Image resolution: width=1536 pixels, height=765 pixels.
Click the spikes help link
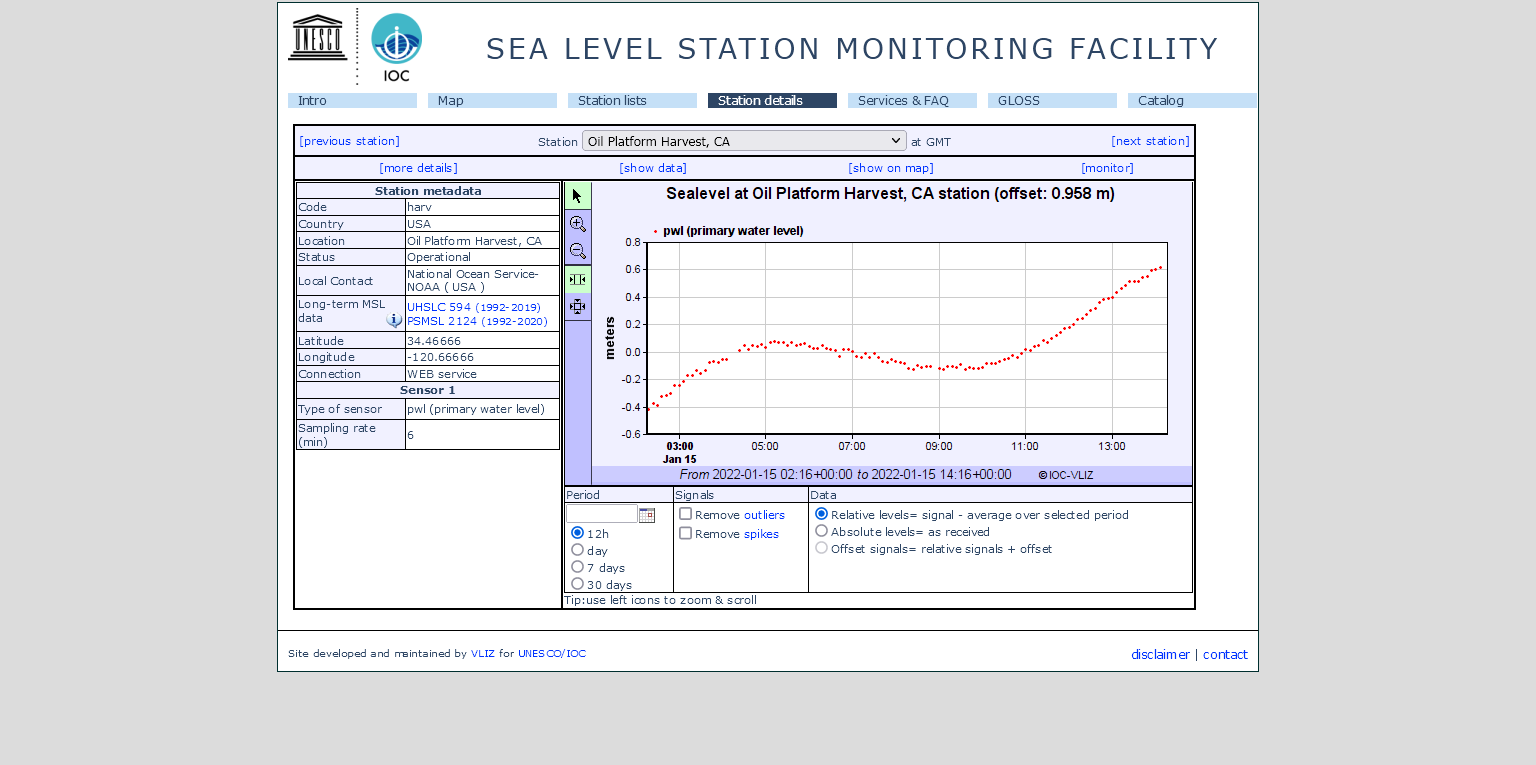pyautogui.click(x=761, y=534)
